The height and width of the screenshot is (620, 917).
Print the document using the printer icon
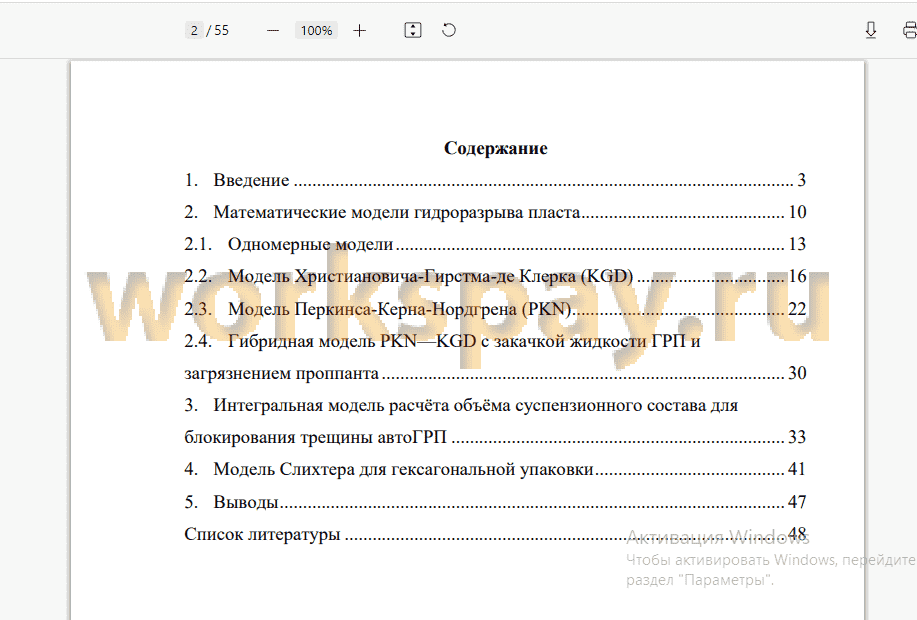point(909,30)
